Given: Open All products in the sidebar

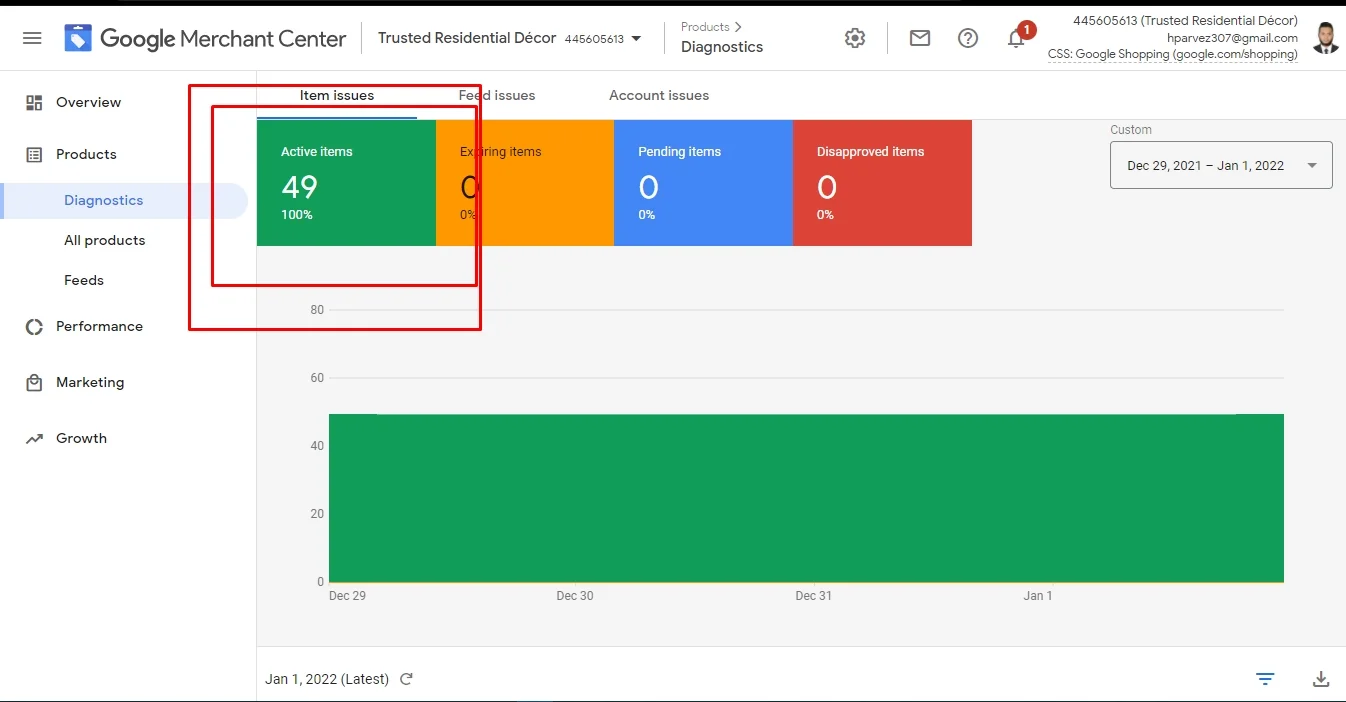Looking at the screenshot, I should 104,240.
